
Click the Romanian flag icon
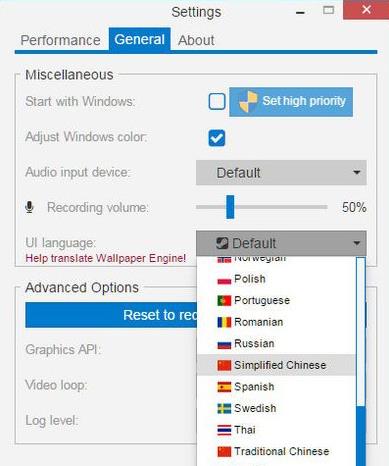point(224,322)
